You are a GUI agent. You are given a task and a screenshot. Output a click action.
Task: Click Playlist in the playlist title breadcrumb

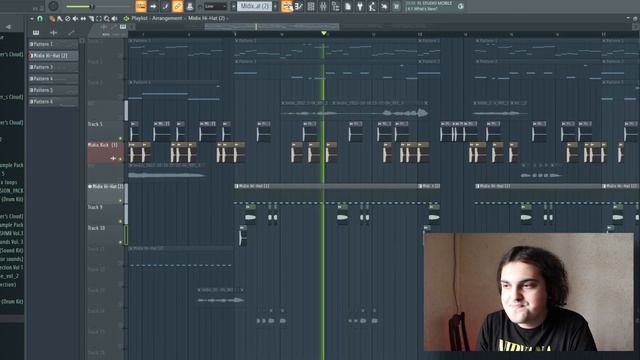(x=139, y=18)
